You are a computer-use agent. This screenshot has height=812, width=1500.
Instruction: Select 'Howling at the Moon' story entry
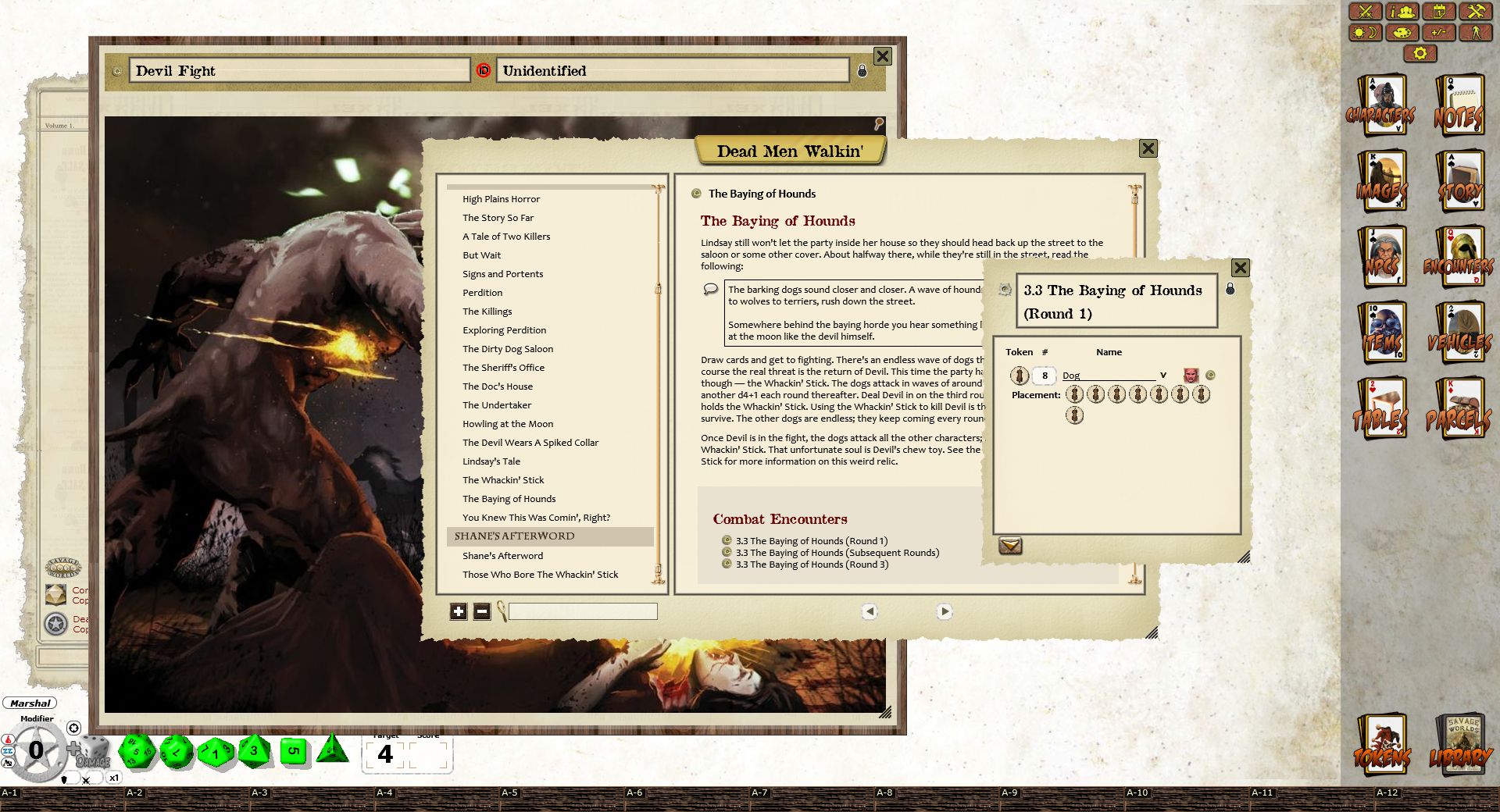point(508,424)
